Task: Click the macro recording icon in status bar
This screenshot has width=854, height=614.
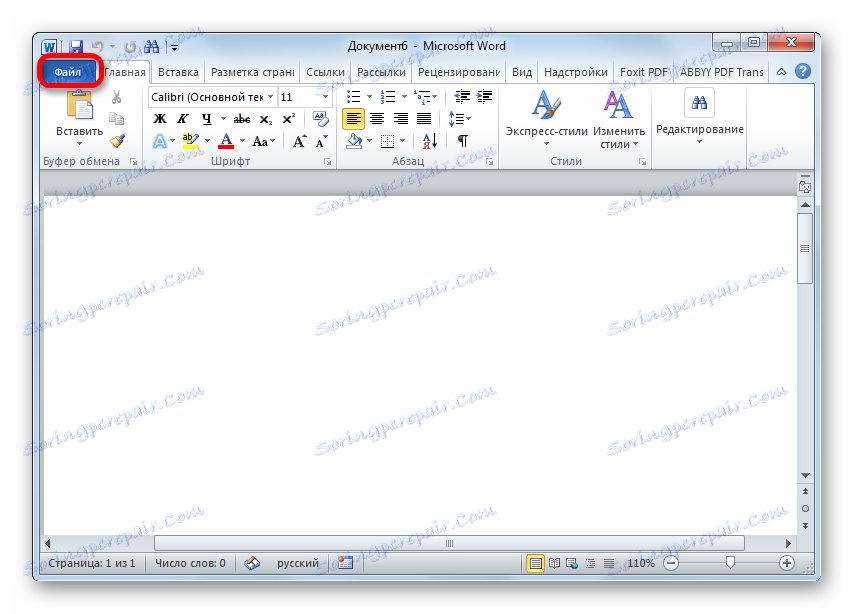Action: coord(345,563)
